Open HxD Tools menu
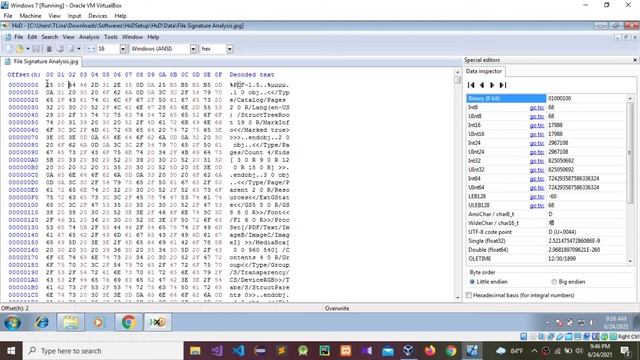 coord(111,37)
